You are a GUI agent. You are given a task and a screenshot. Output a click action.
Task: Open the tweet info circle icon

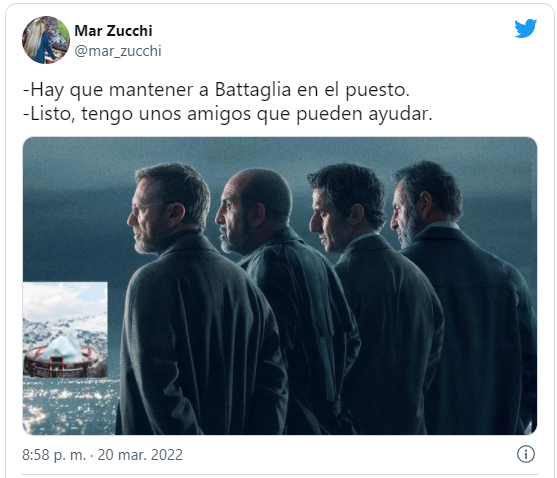[525, 454]
